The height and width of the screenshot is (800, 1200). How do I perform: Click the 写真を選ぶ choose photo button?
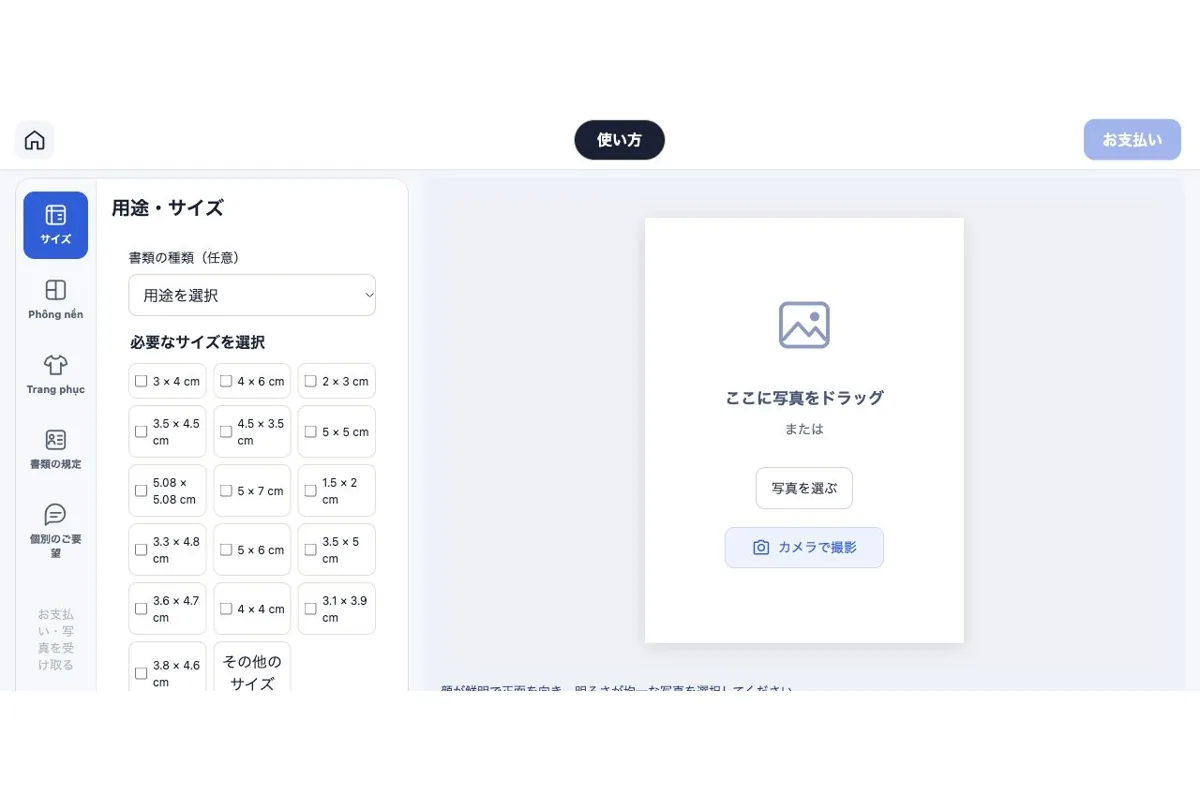(x=804, y=488)
